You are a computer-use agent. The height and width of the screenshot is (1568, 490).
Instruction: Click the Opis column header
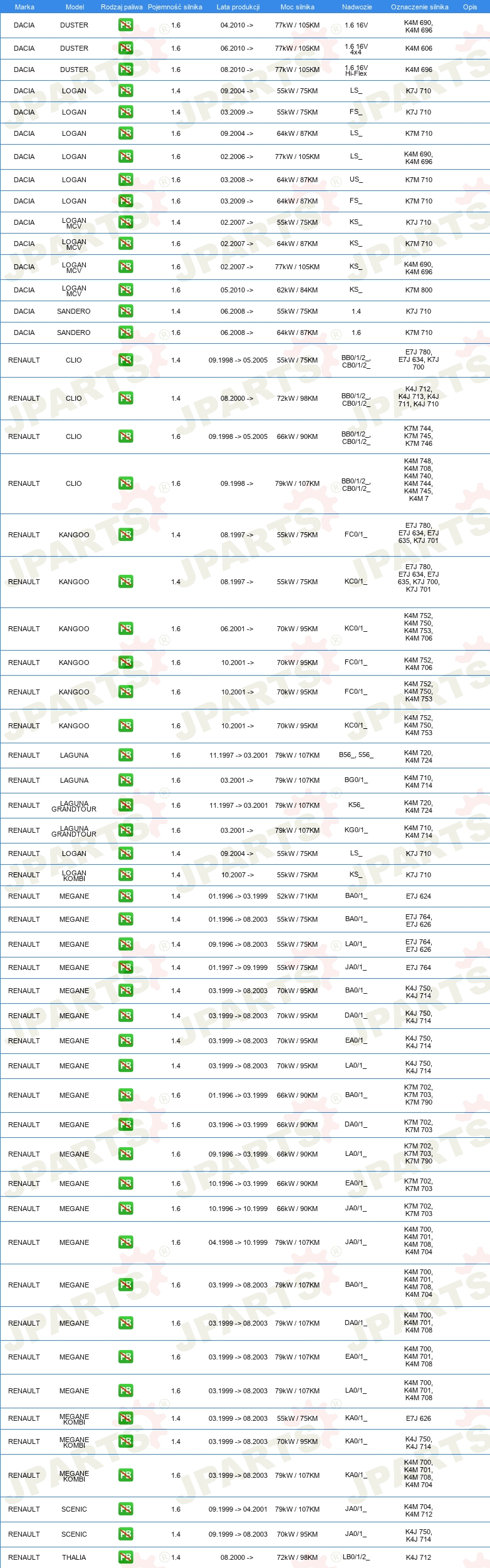[470, 7]
